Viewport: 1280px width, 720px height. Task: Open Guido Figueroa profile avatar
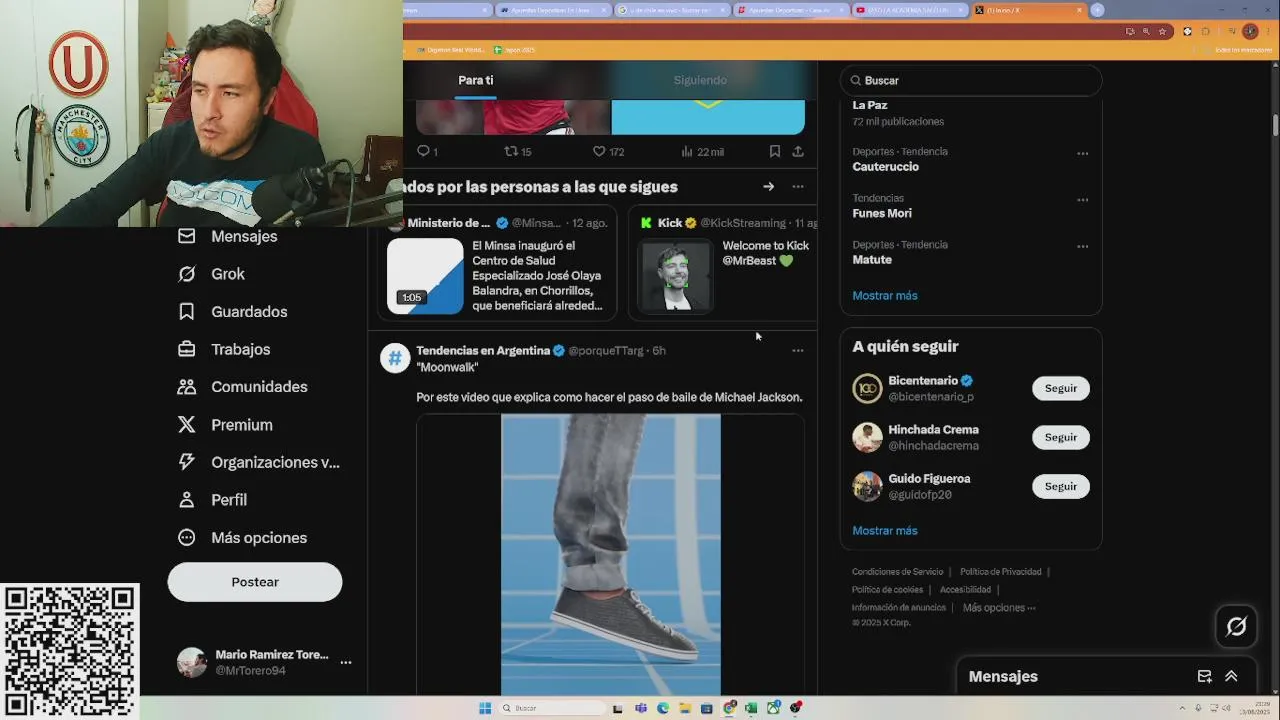pyautogui.click(x=867, y=486)
